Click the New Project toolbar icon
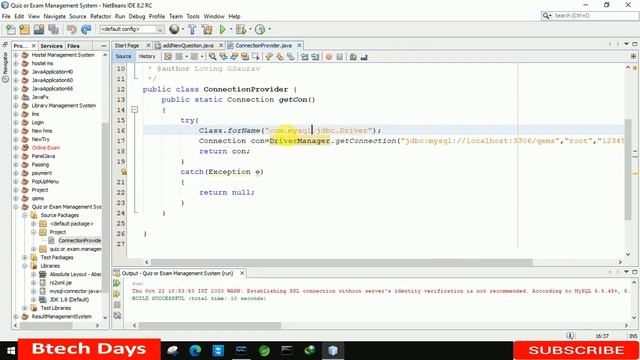This screenshot has height=360, width=640. click(x=25, y=29)
